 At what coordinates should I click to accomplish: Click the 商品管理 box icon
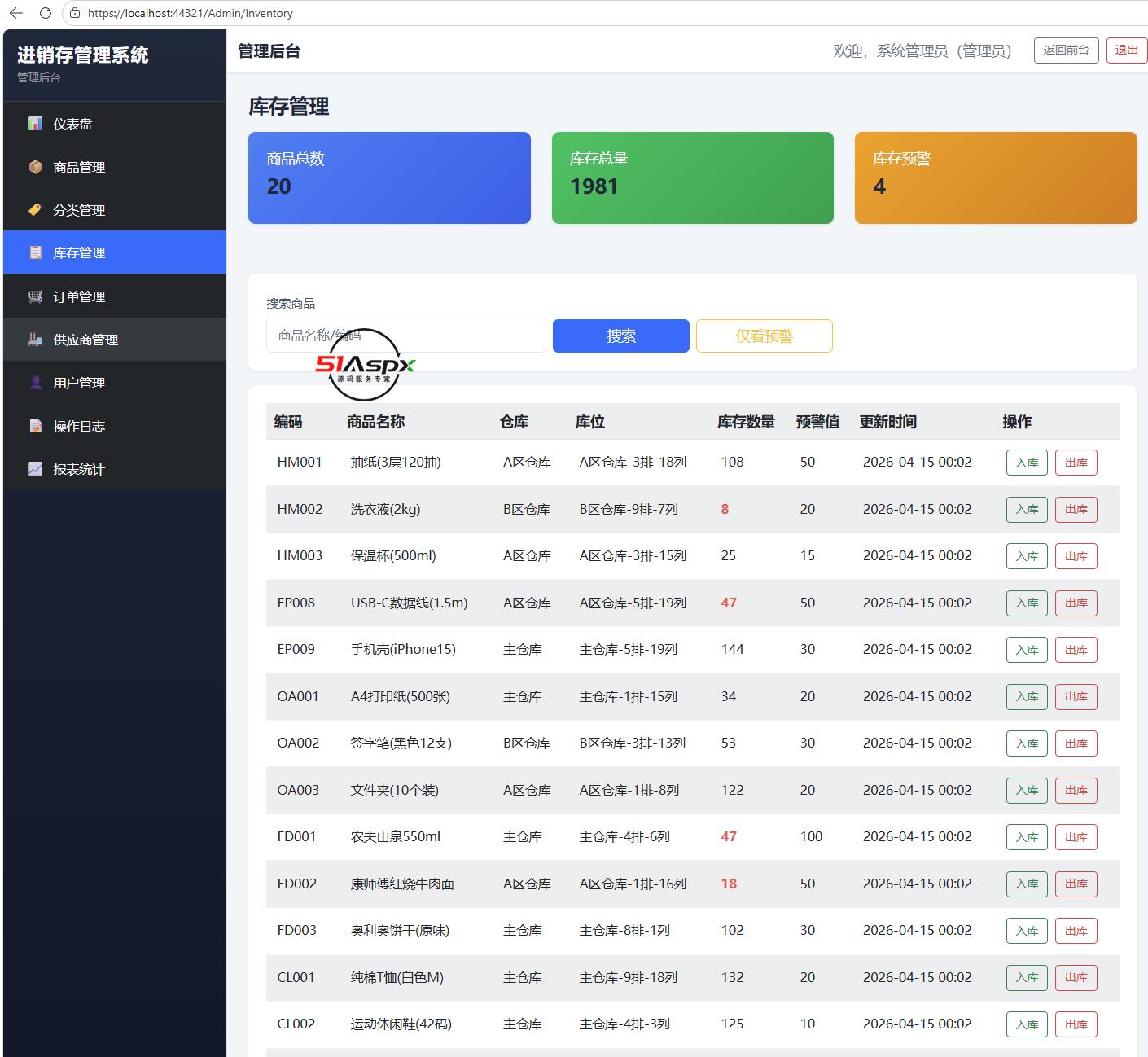(35, 167)
